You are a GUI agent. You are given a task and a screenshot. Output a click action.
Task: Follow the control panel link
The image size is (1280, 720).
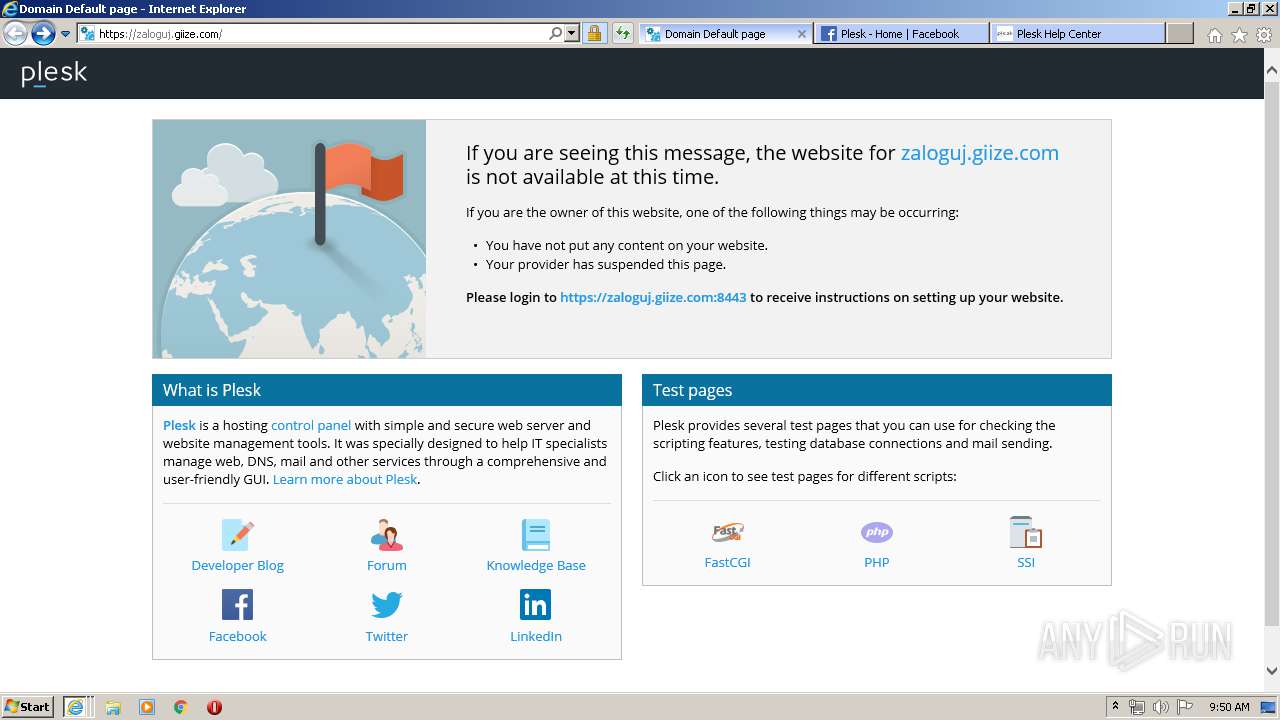click(311, 425)
